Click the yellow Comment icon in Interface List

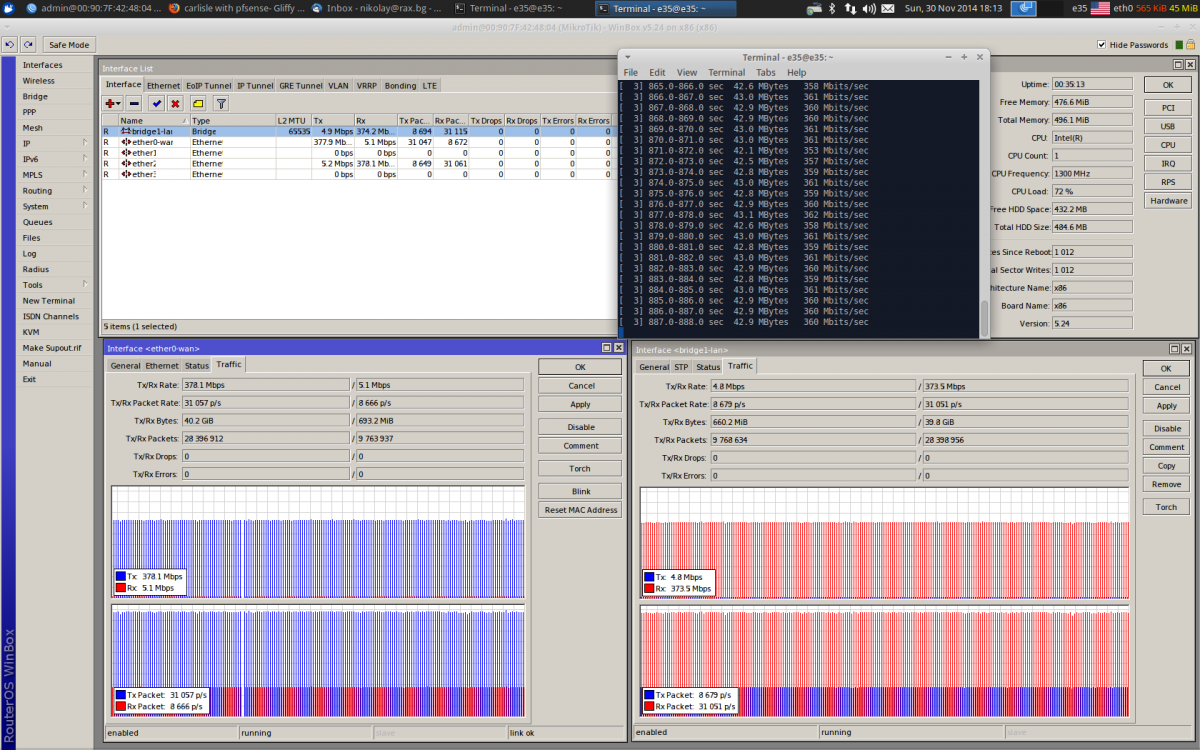198,103
